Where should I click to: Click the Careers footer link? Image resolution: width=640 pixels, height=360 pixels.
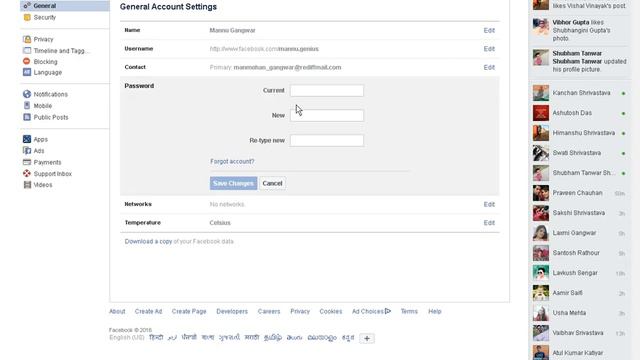[x=269, y=311]
